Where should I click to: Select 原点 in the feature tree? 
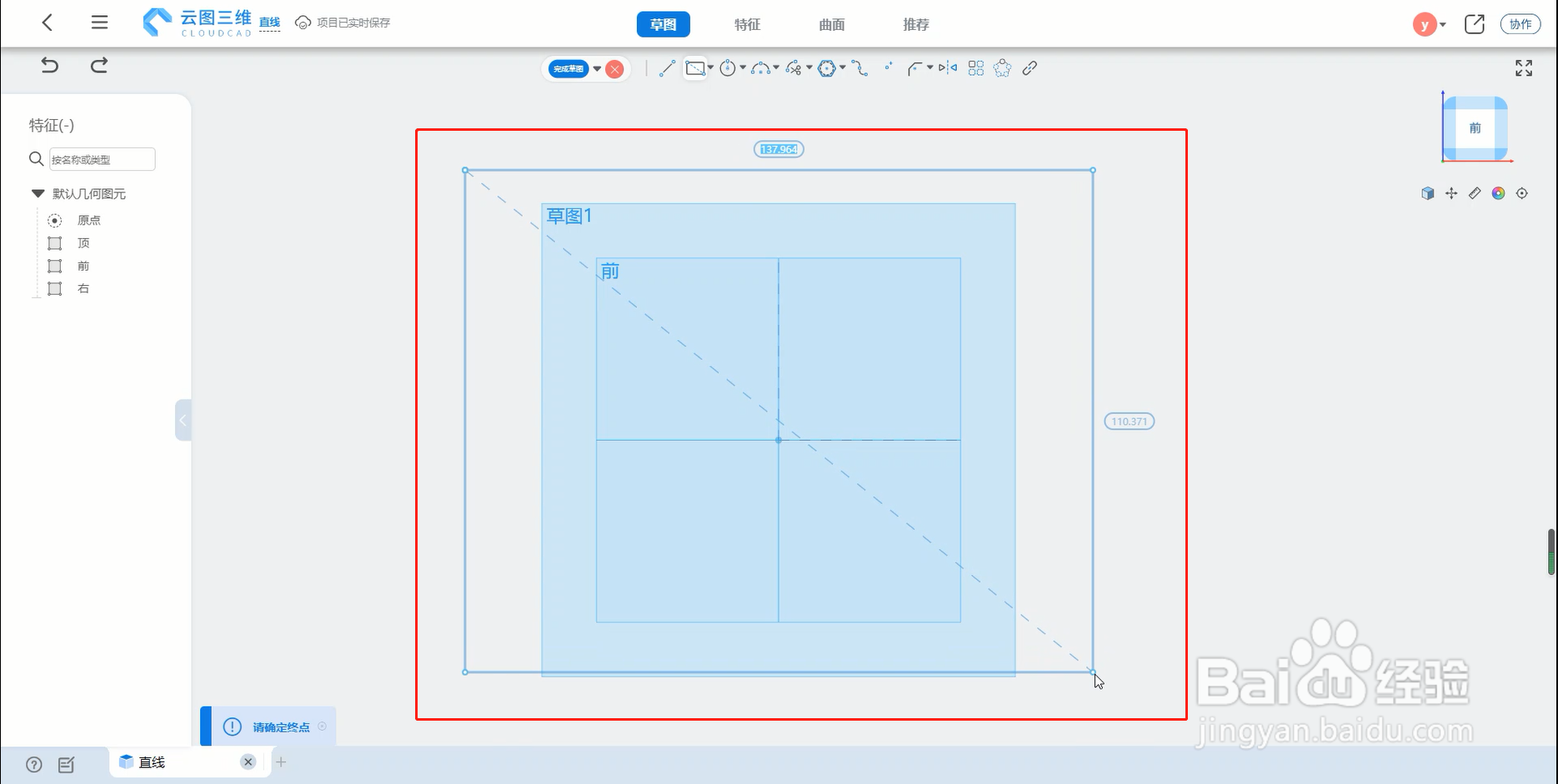pyautogui.click(x=89, y=220)
